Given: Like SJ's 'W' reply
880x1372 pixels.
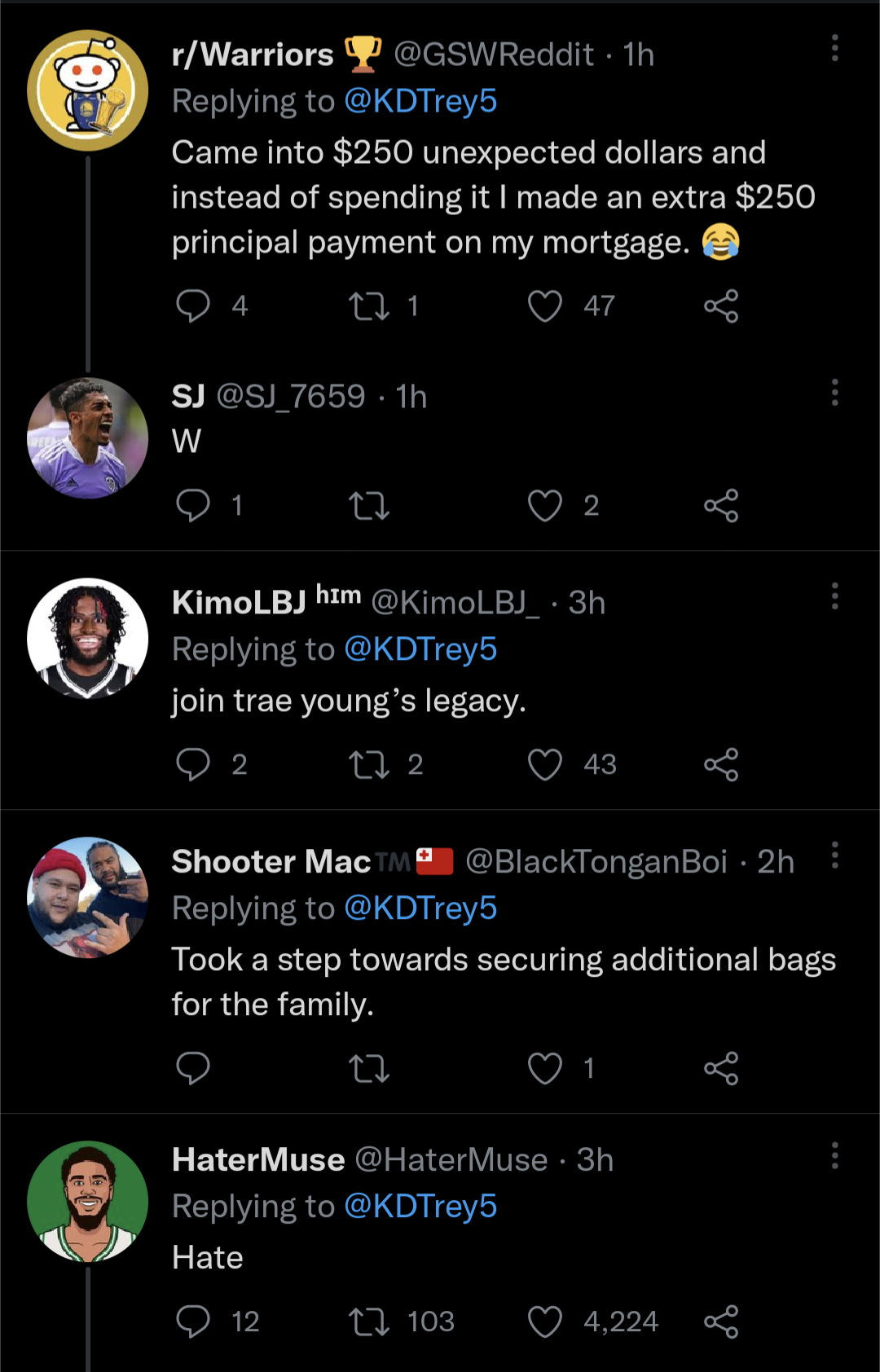Looking at the screenshot, I should pyautogui.click(x=544, y=506).
